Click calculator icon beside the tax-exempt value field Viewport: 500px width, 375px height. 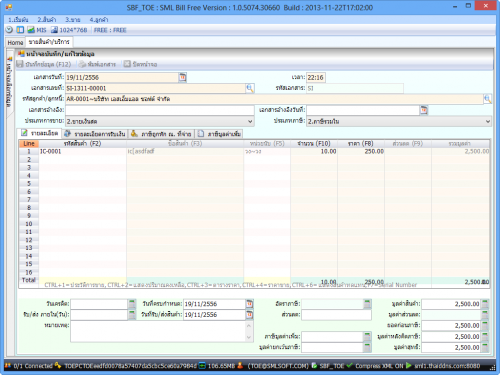point(367,347)
